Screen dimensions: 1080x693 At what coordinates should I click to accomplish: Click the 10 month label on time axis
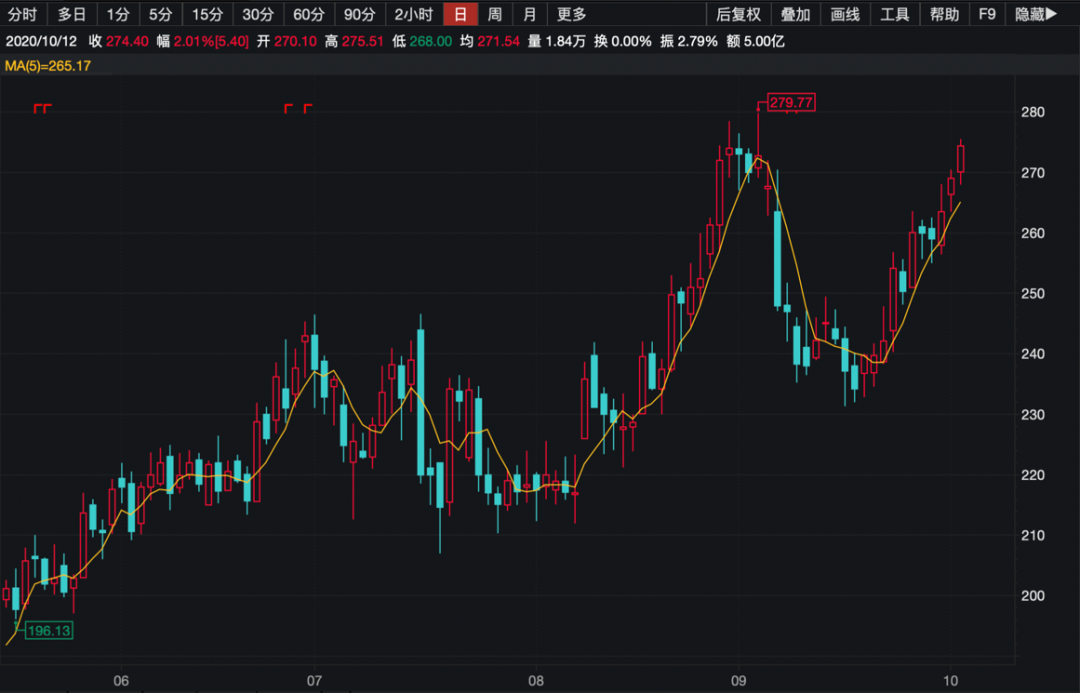951,681
